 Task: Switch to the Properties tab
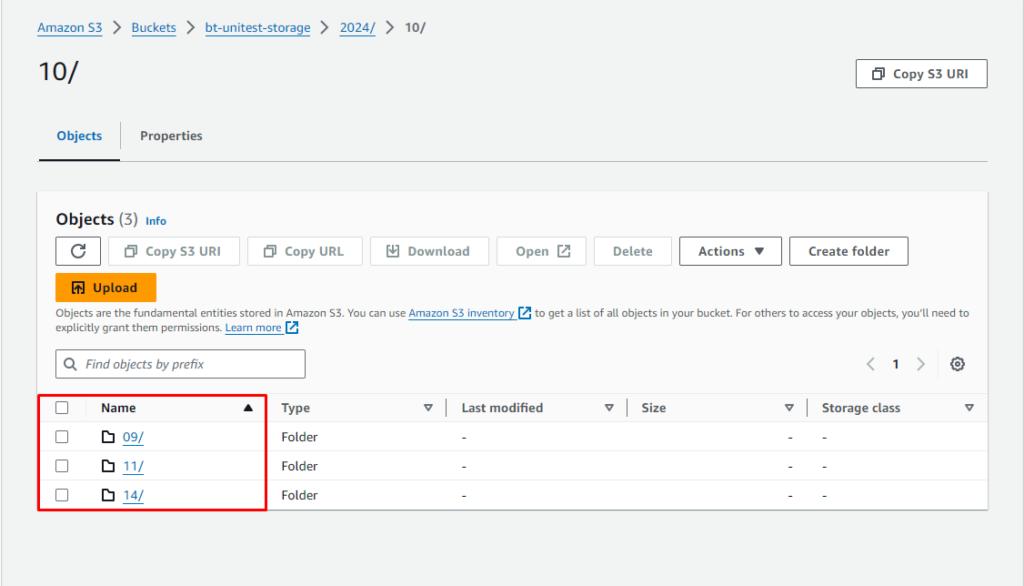[x=171, y=136]
